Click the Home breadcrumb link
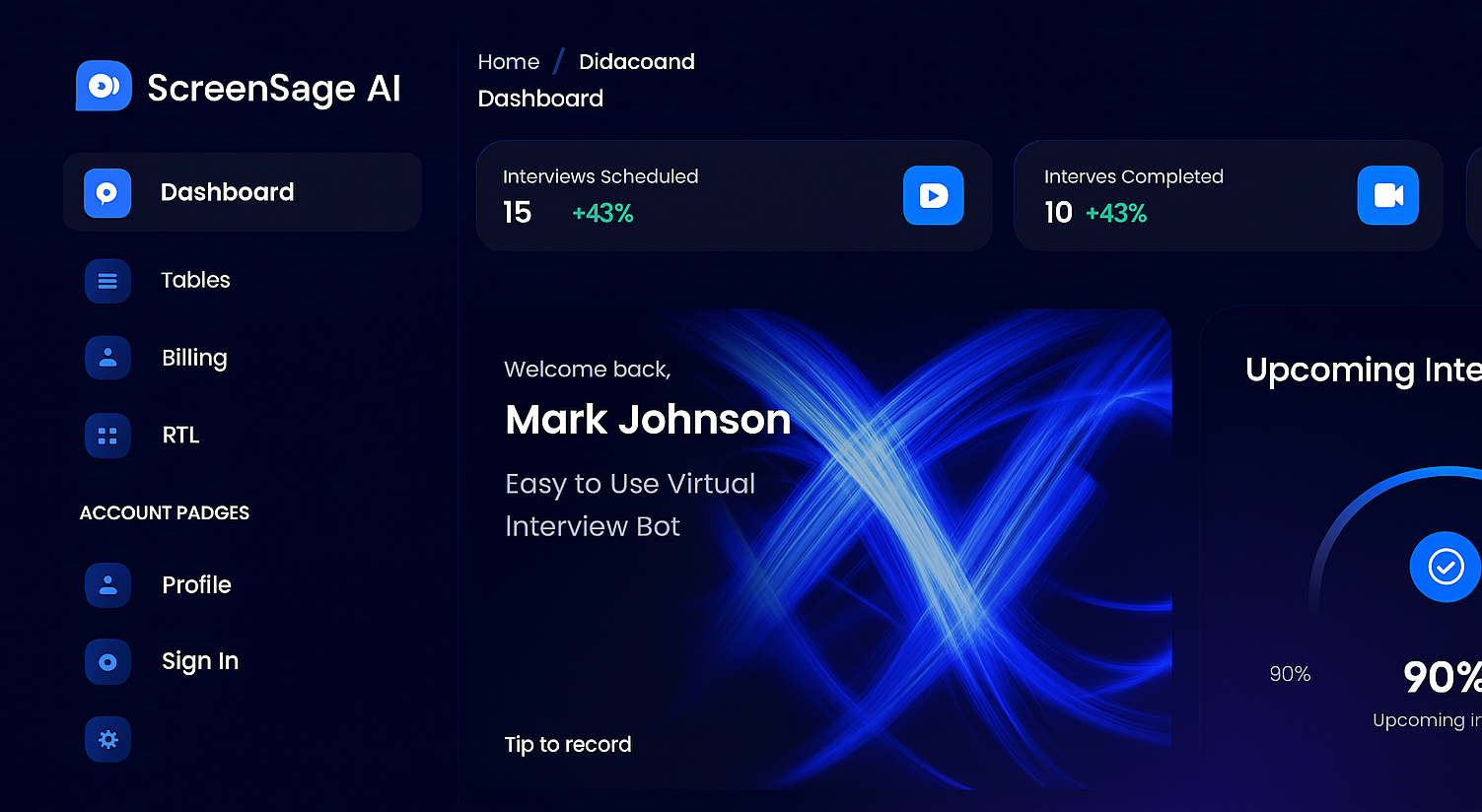 coord(509,62)
